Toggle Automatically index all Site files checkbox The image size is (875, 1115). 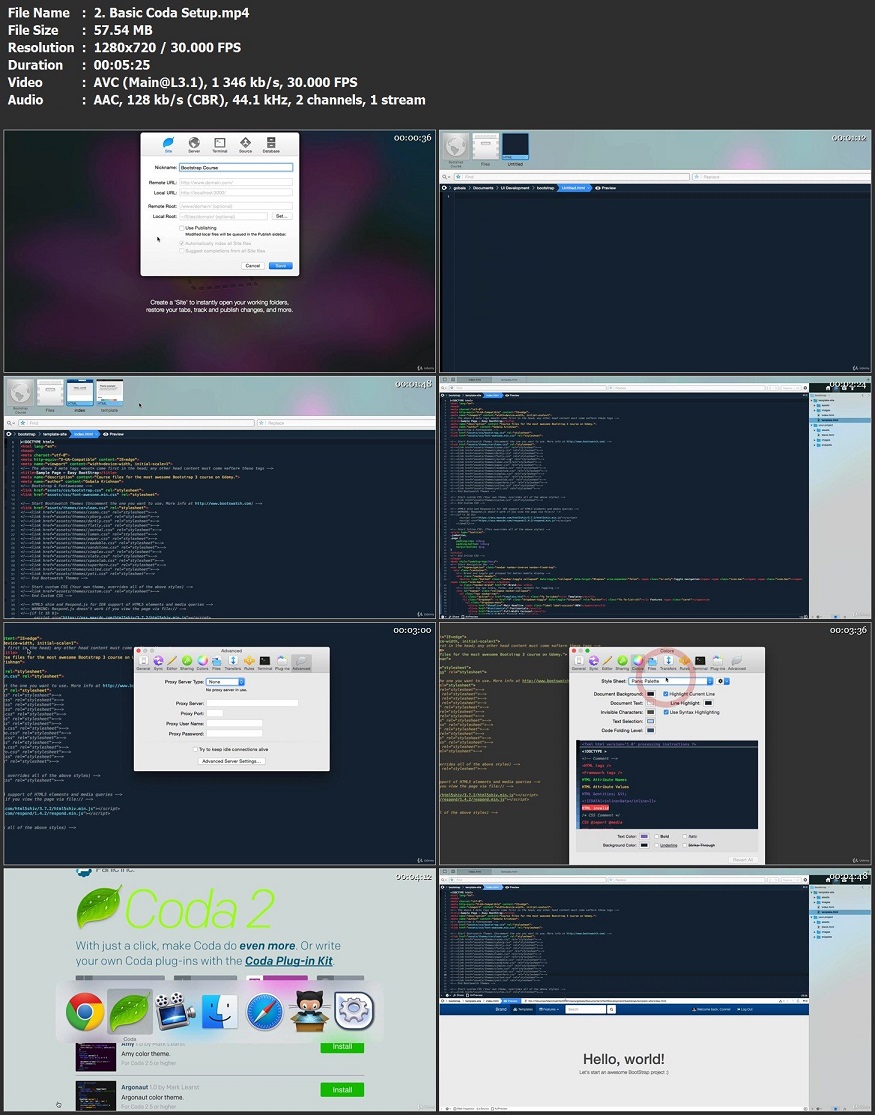(x=181, y=243)
